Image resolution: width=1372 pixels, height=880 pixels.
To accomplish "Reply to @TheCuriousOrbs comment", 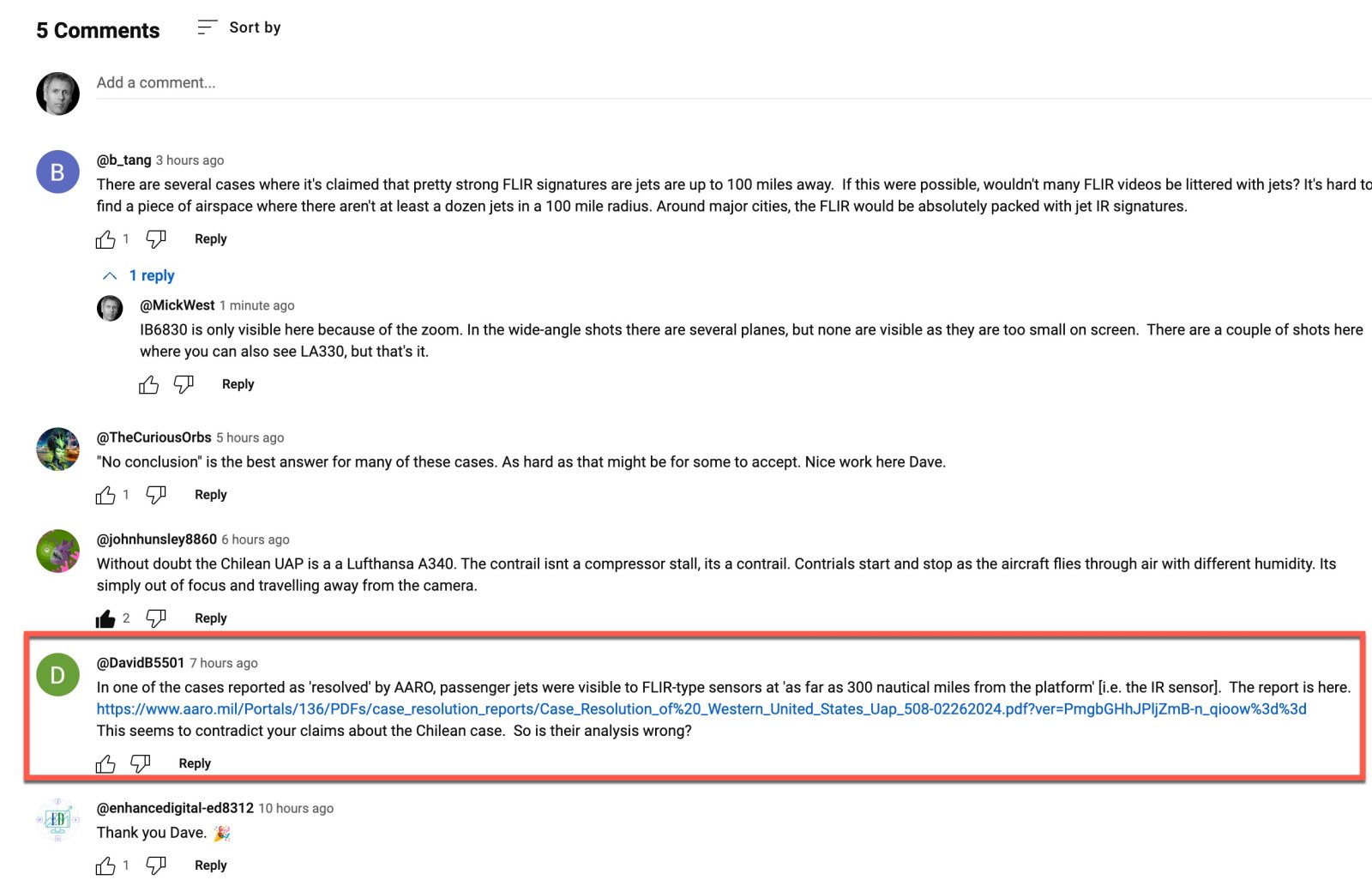I will (x=211, y=495).
